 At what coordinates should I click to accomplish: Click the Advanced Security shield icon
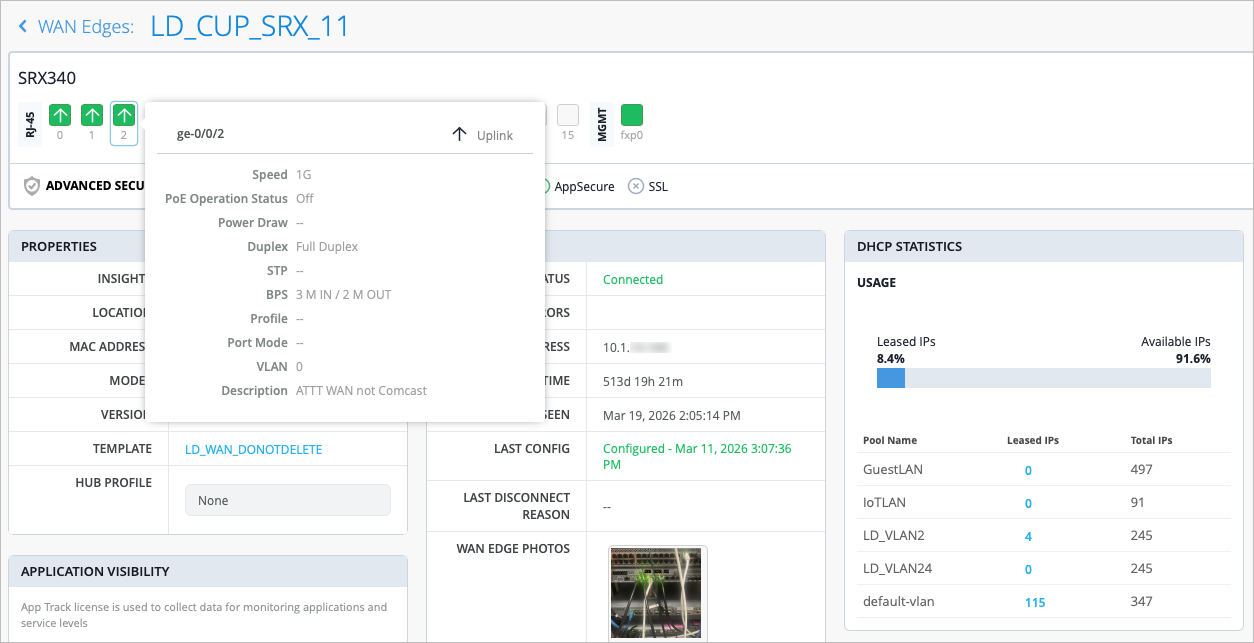point(32,186)
